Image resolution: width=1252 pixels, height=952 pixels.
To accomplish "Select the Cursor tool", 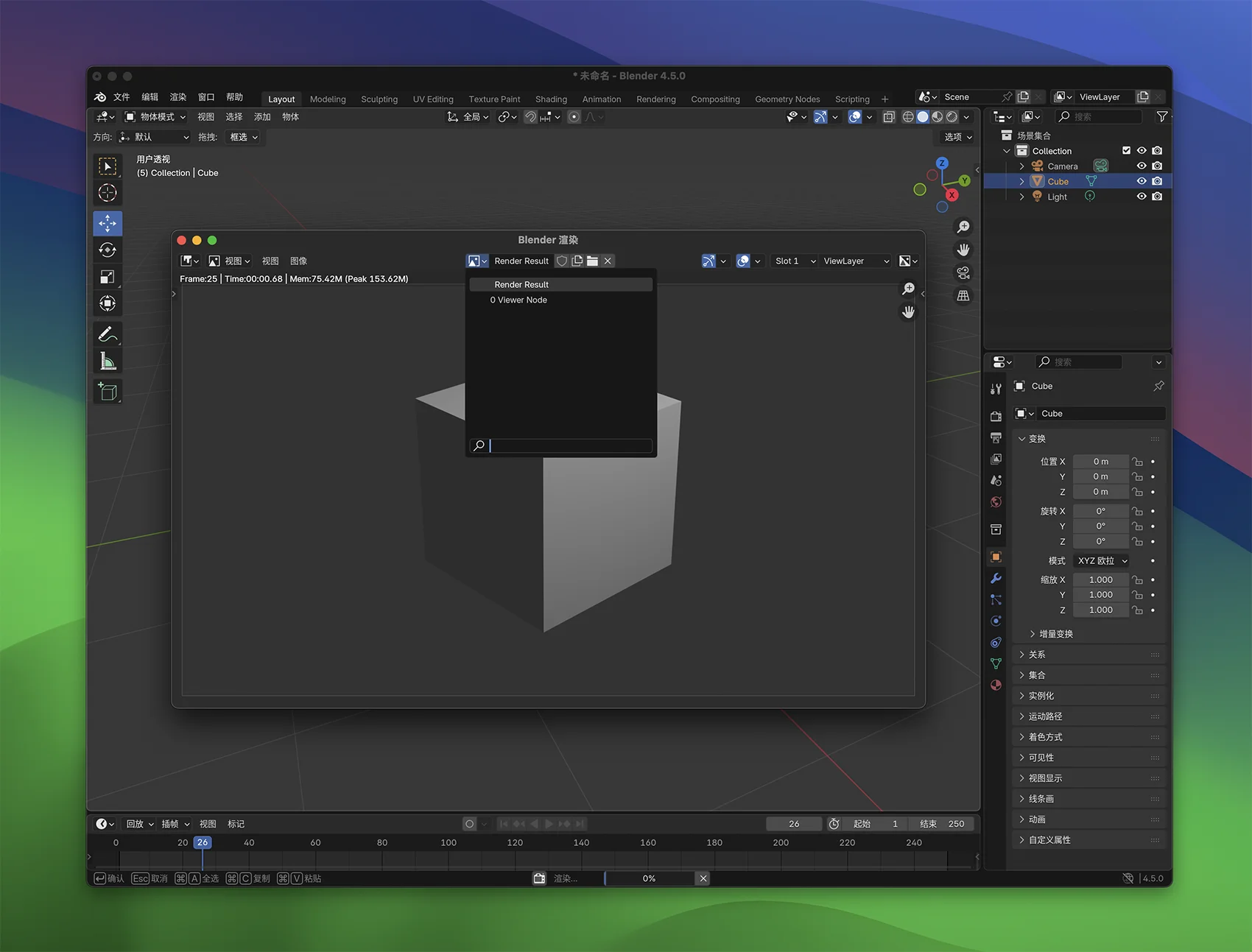I will 108,193.
